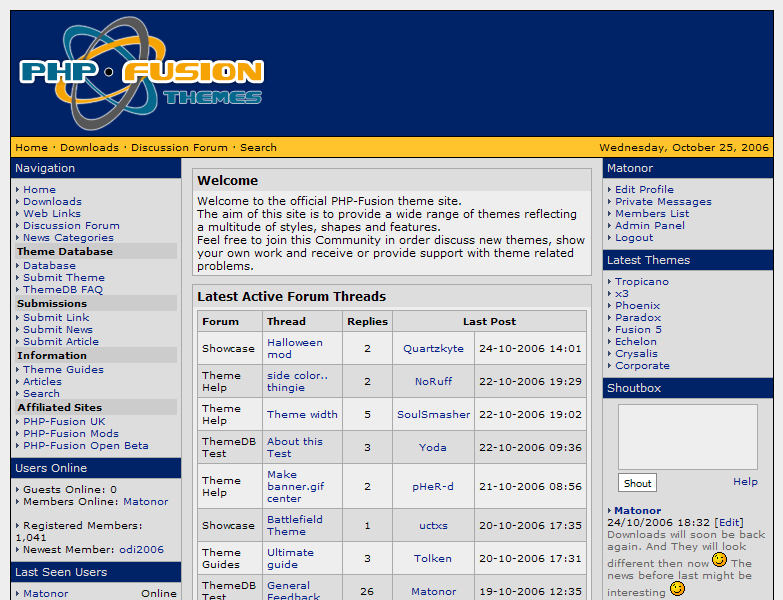Open Matonor under Members Online
Image resolution: width=783 pixels, height=600 pixels.
[146, 502]
